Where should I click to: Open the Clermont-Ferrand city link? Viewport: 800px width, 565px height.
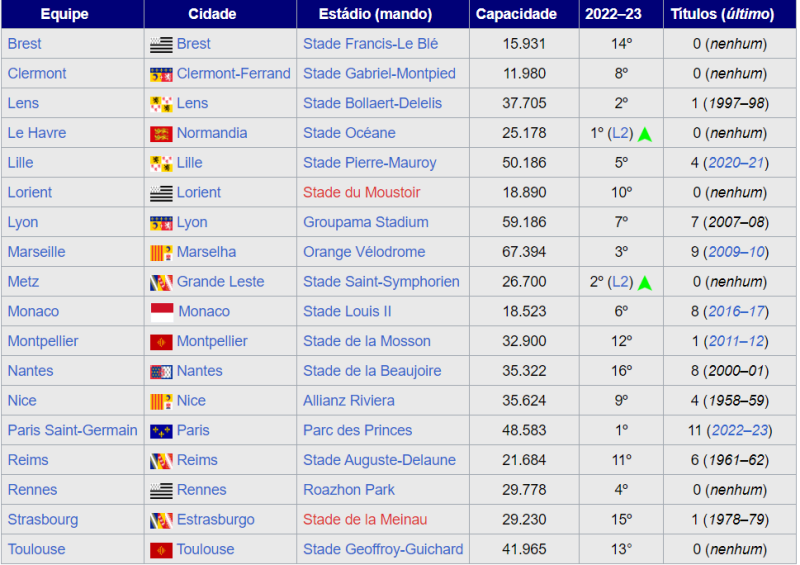233,74
